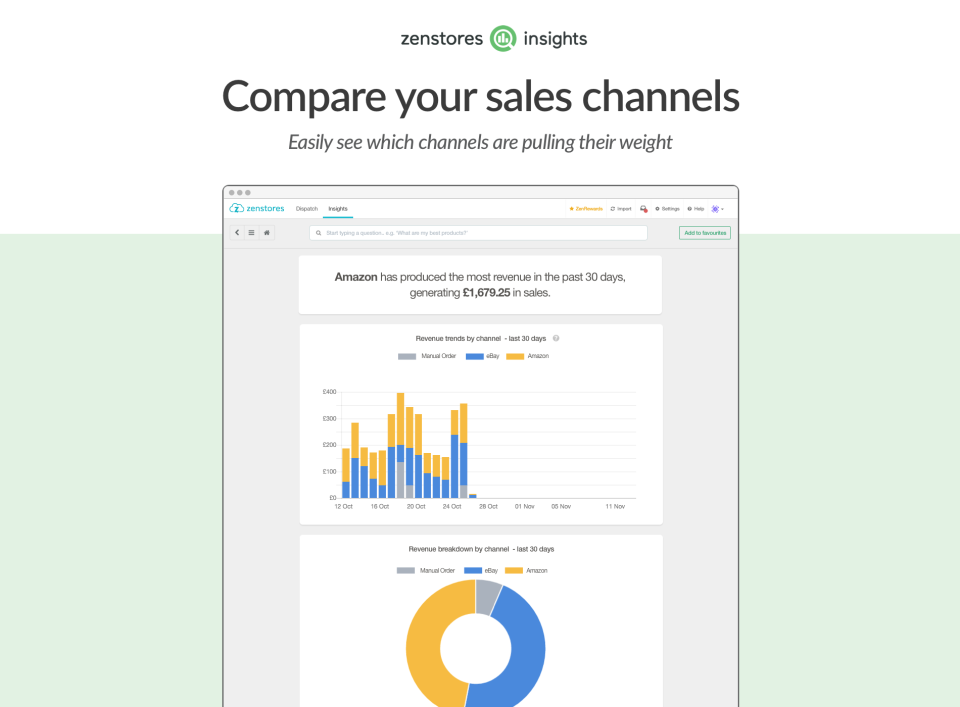Click the £1,679.25 sales figure
This screenshot has width=960, height=707.
click(486, 293)
